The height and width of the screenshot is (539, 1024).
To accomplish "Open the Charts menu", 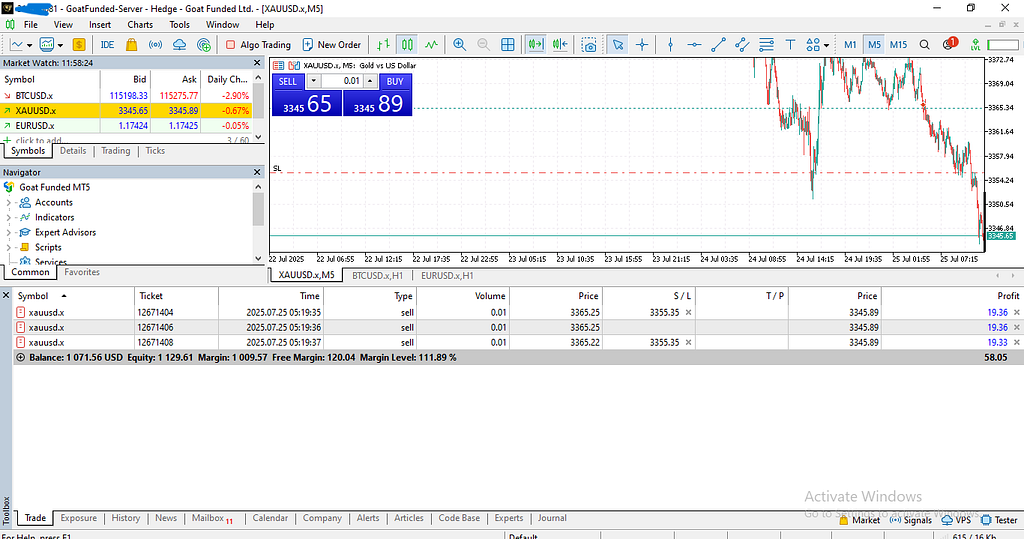I will point(140,24).
